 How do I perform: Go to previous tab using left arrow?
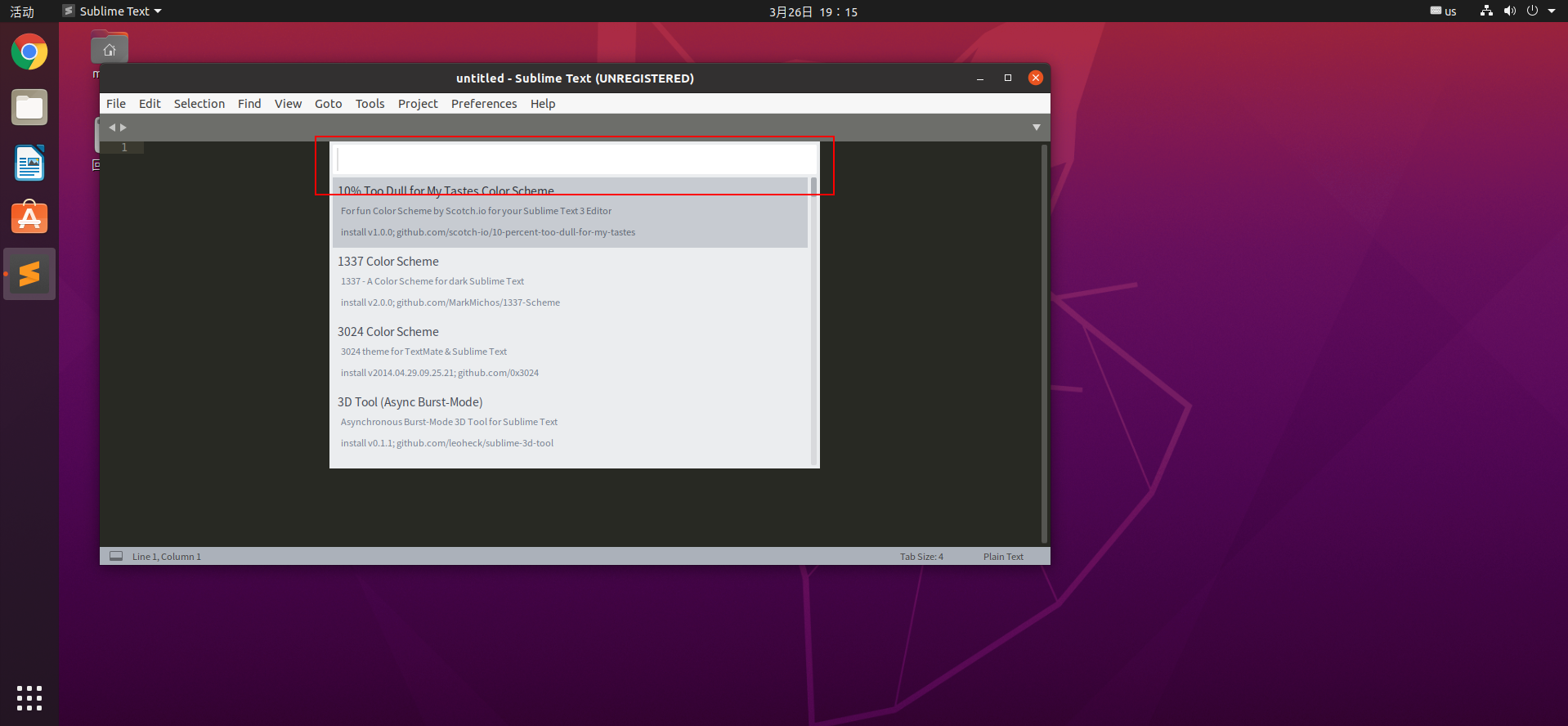tap(112, 128)
